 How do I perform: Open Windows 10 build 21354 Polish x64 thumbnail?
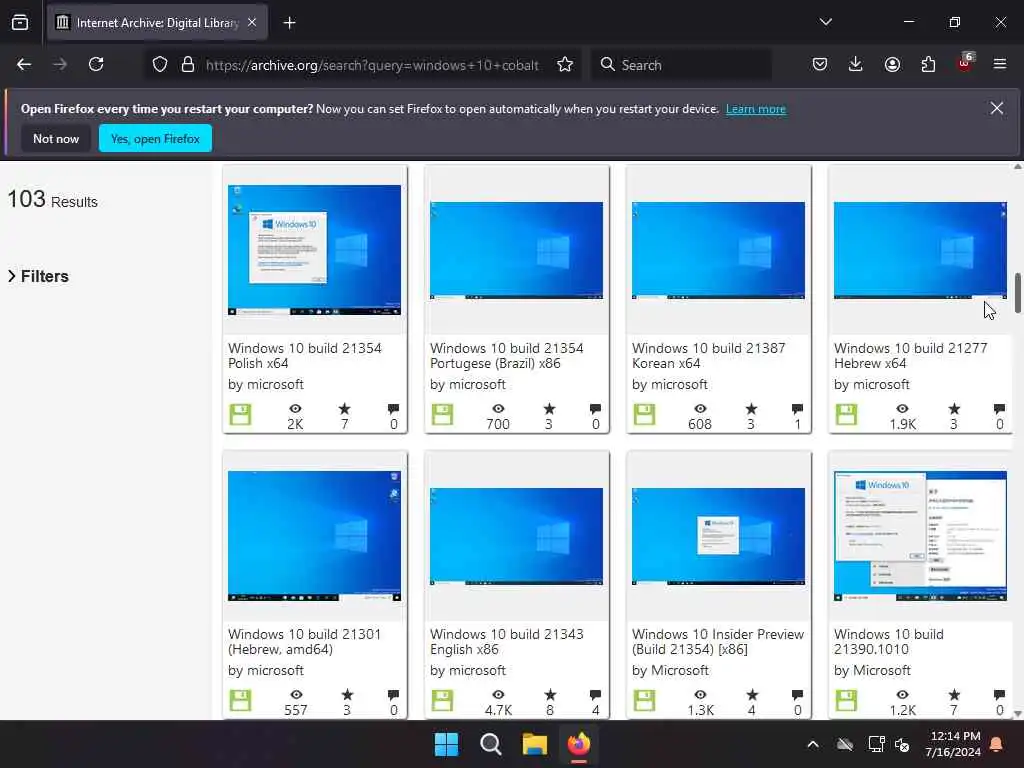(x=314, y=250)
